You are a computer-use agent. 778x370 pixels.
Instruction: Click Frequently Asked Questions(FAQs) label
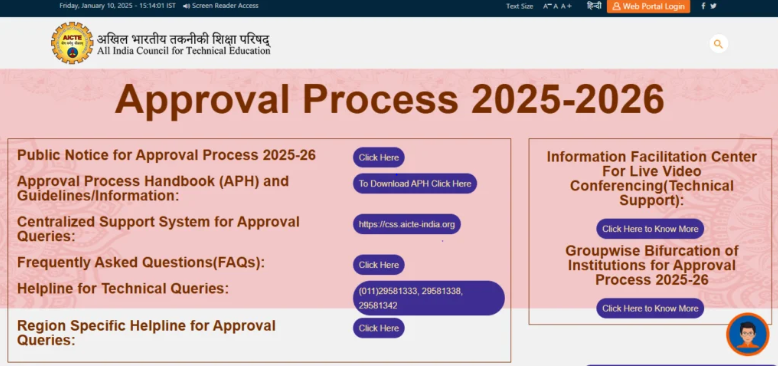(x=141, y=262)
